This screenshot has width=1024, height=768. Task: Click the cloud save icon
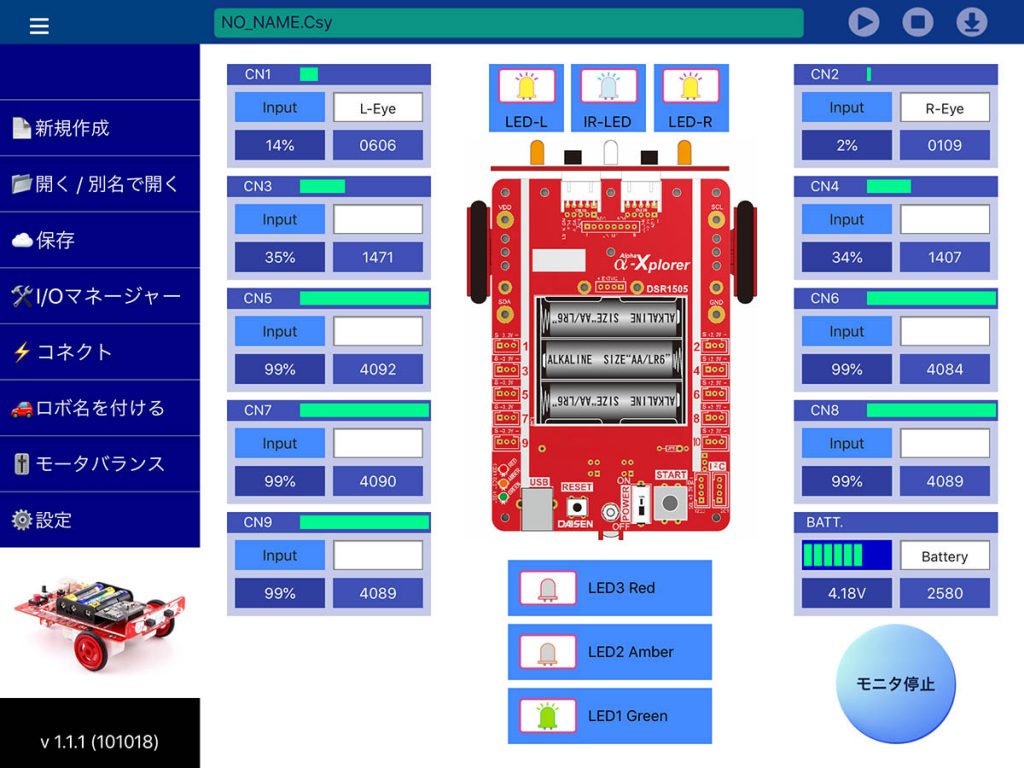point(22,240)
